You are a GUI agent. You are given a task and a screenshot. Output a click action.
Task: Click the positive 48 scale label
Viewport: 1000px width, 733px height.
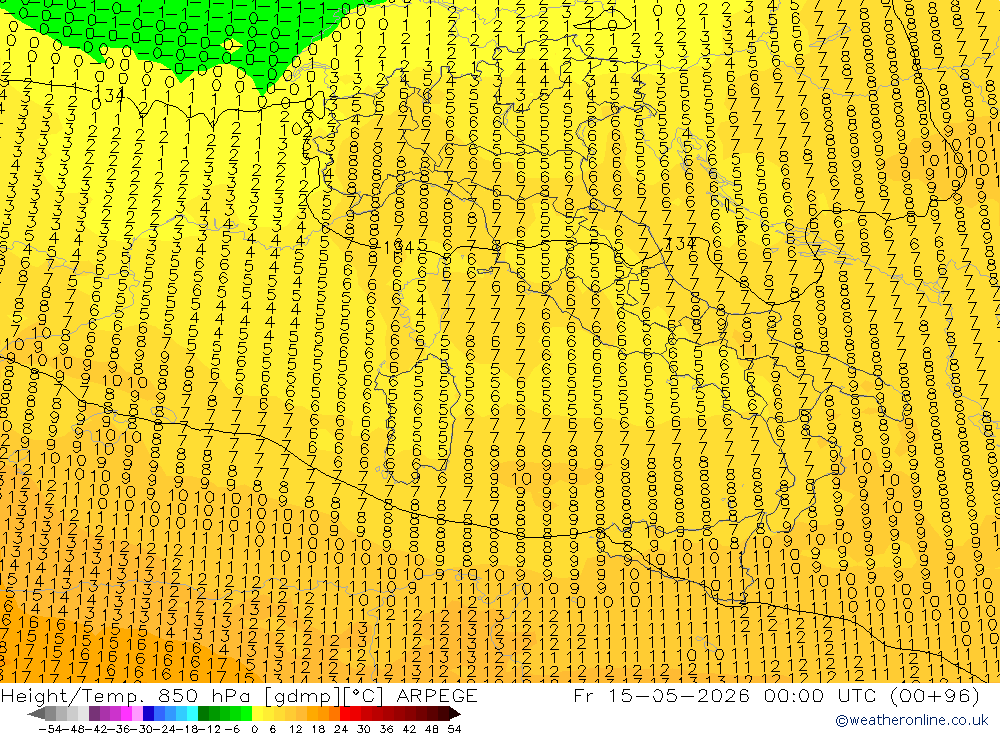pyautogui.click(x=432, y=729)
